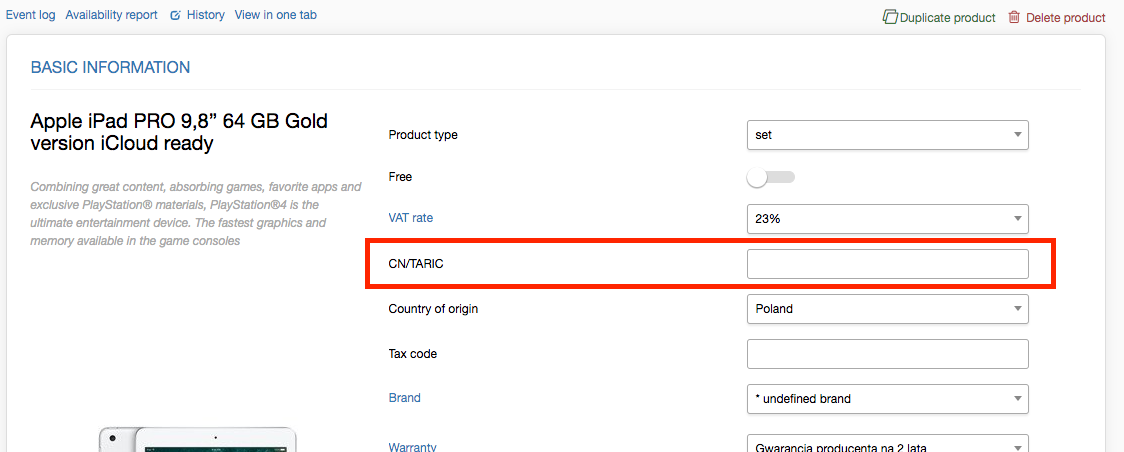Viewport: 1124px width, 452px height.
Task: Open the Event log link
Action: coord(30,14)
